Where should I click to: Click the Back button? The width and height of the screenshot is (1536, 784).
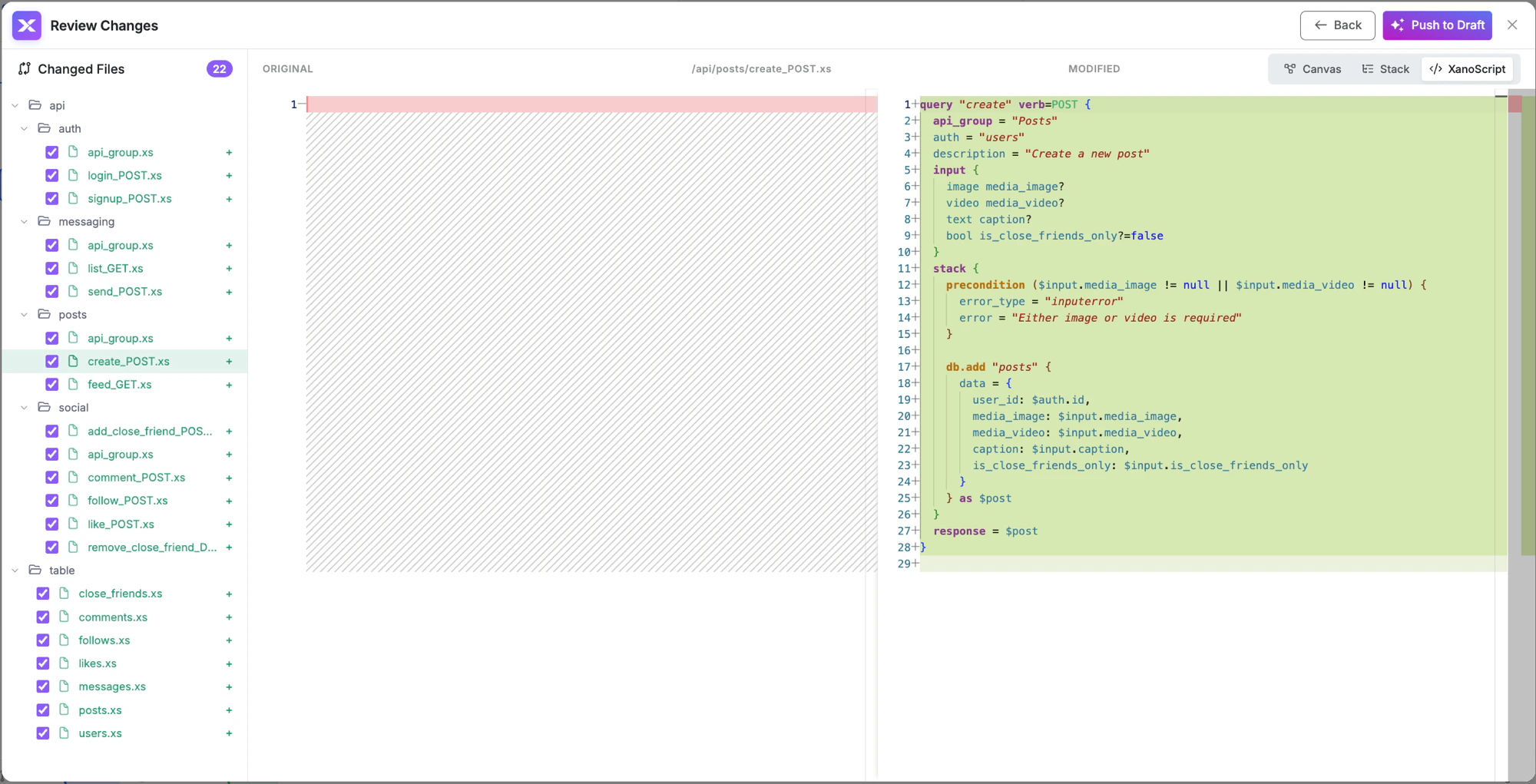1337,25
